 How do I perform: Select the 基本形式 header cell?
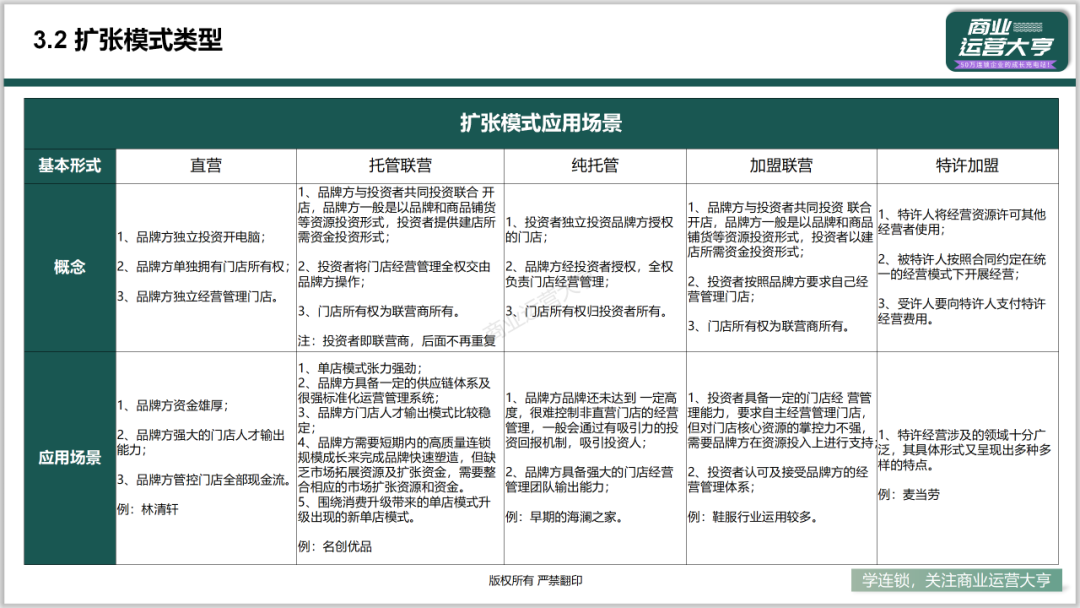70,166
